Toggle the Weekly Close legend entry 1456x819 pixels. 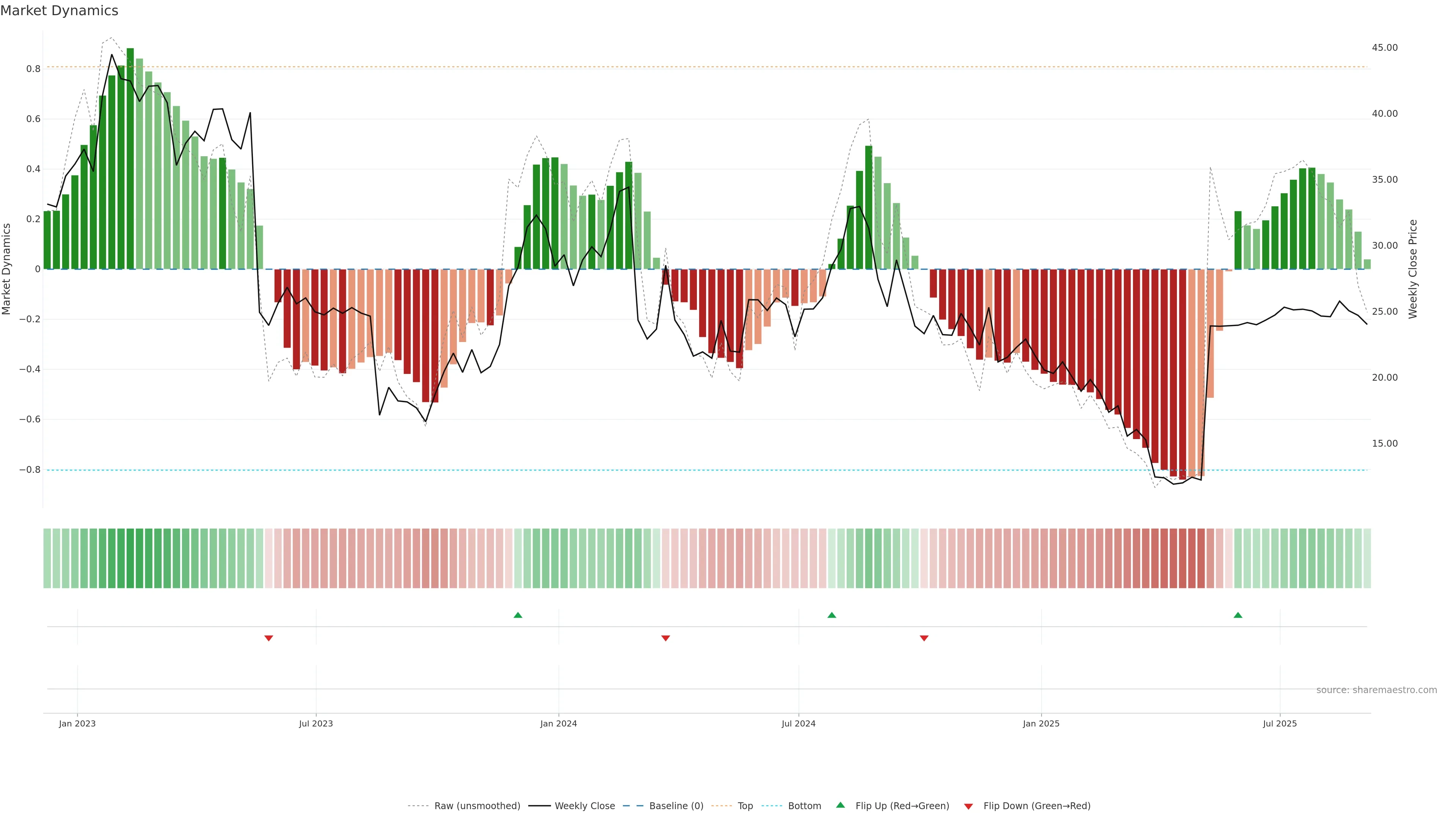coord(584,806)
